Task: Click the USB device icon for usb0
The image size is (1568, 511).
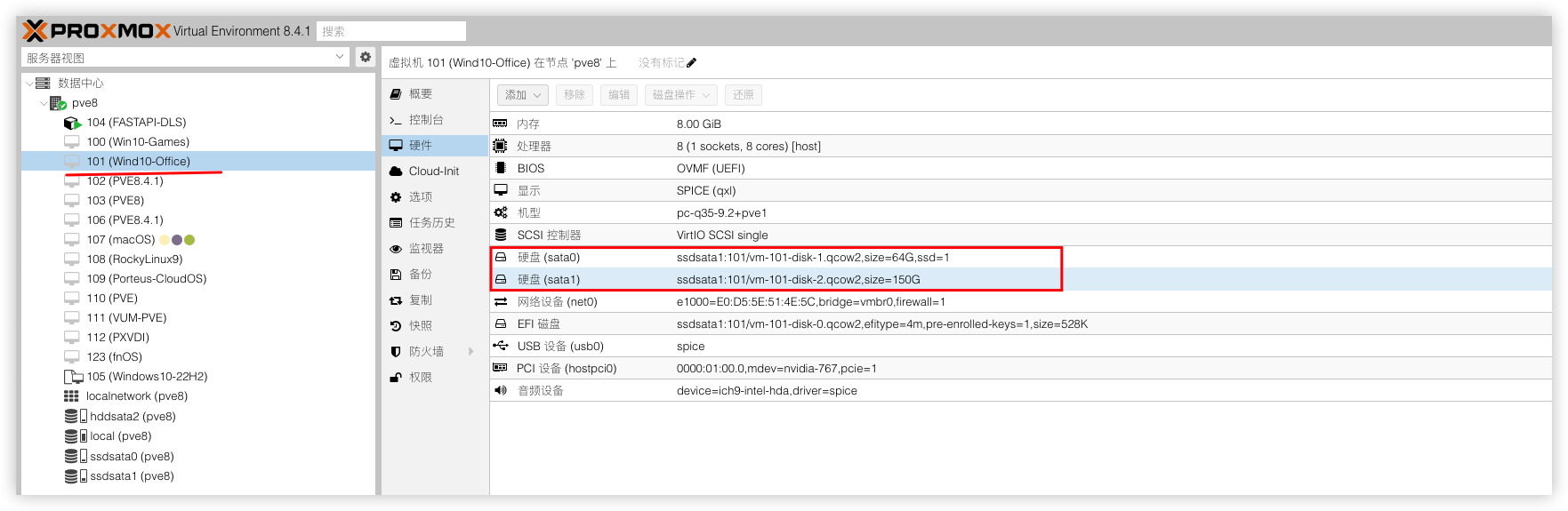Action: pos(501,346)
